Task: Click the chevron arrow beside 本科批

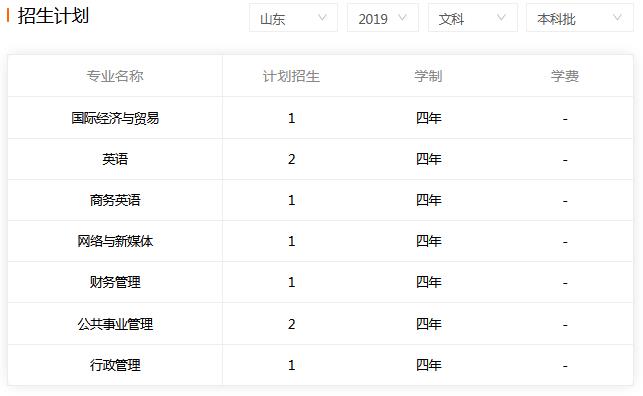Action: coord(617,18)
